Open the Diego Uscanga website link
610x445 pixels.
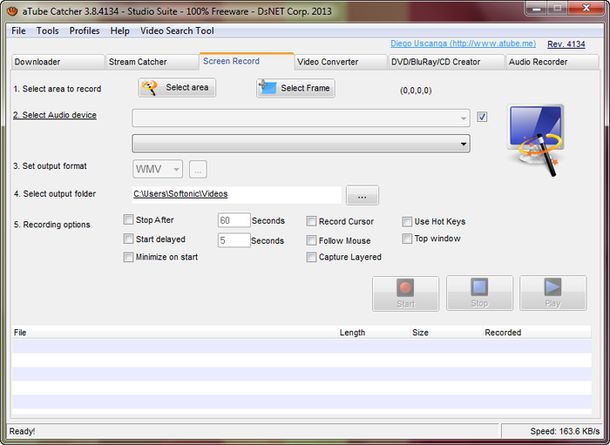461,44
